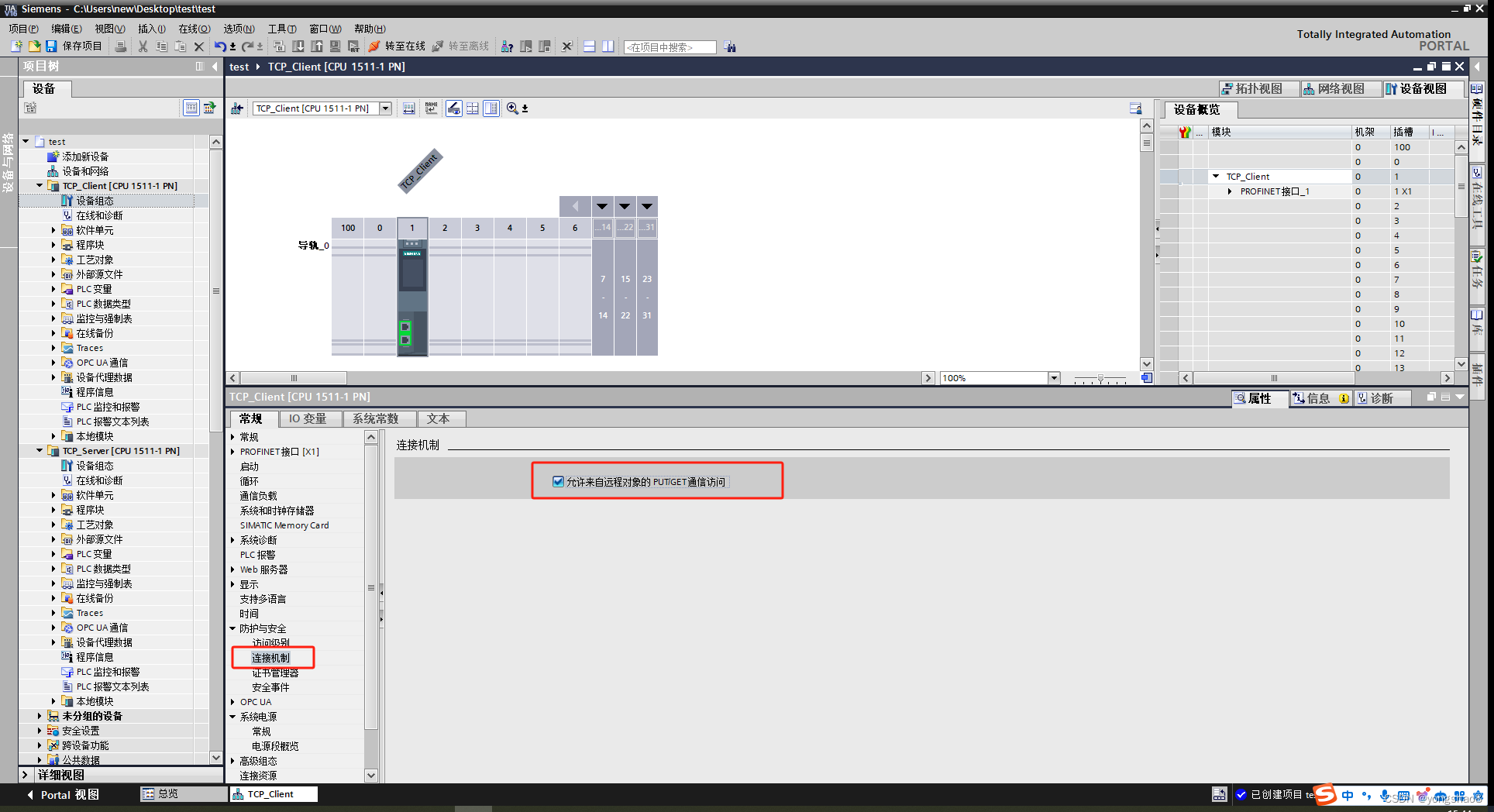Click the upload from device icon
Image resolution: width=1494 pixels, height=812 pixels.
[x=317, y=46]
